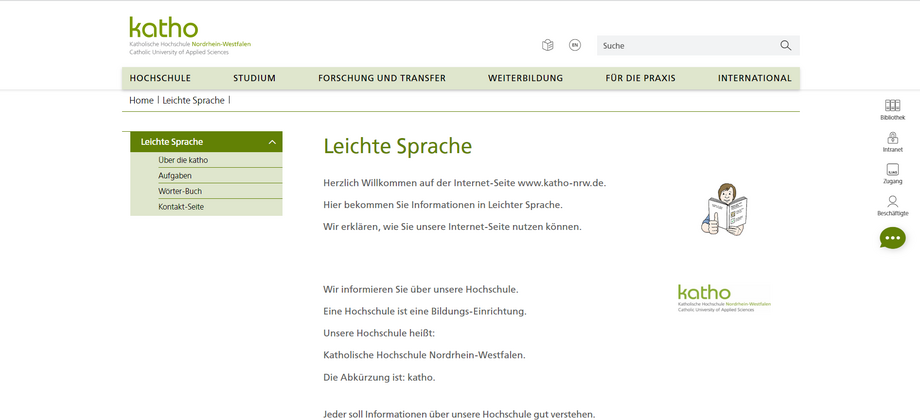This screenshot has height=420, width=920.
Task: Click text 'Wir informieren Sie über unsere Hochschule.'
Action: point(421,289)
